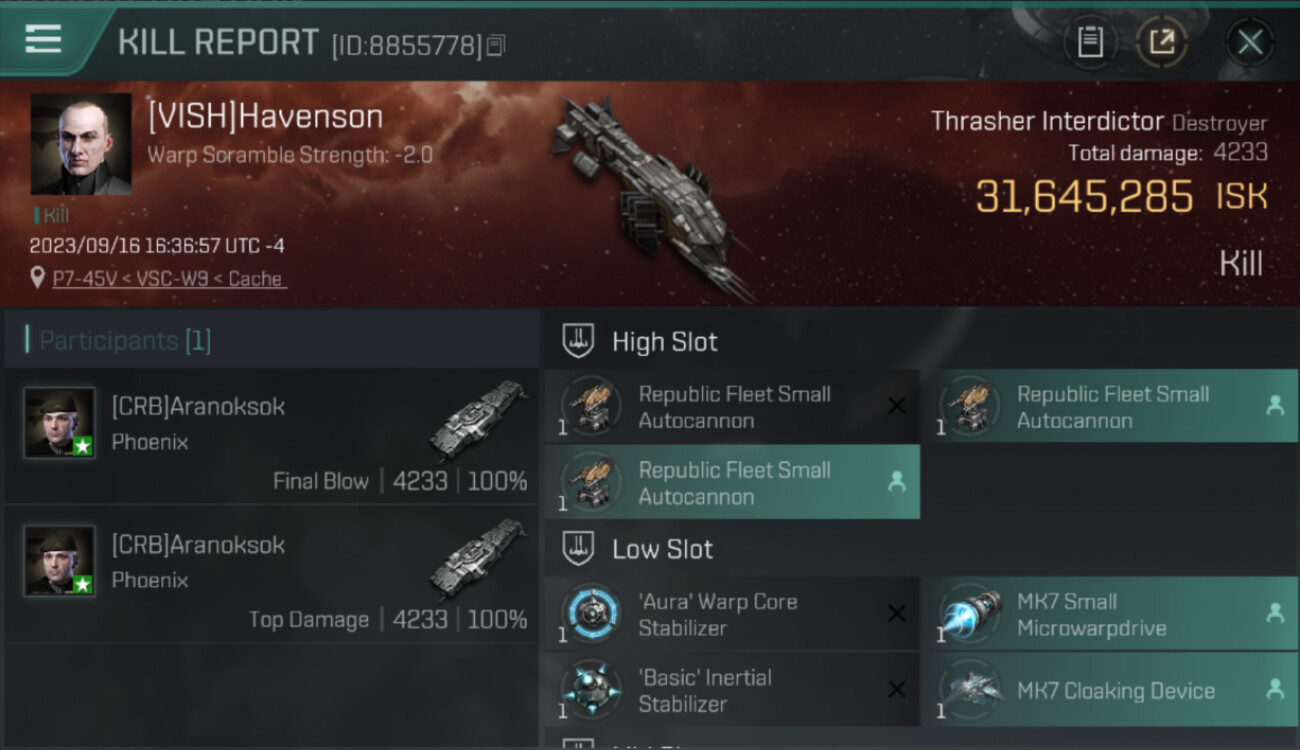This screenshot has width=1300, height=750.
Task: Select the 'Basic' Inertial Stabilizer module
Action: click(x=732, y=690)
